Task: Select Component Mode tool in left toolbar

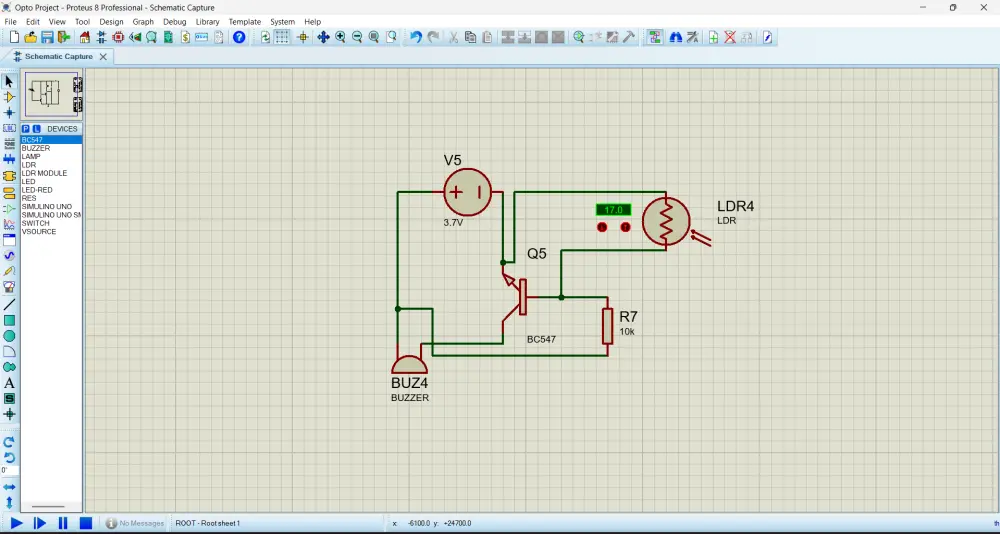Action: [9, 97]
